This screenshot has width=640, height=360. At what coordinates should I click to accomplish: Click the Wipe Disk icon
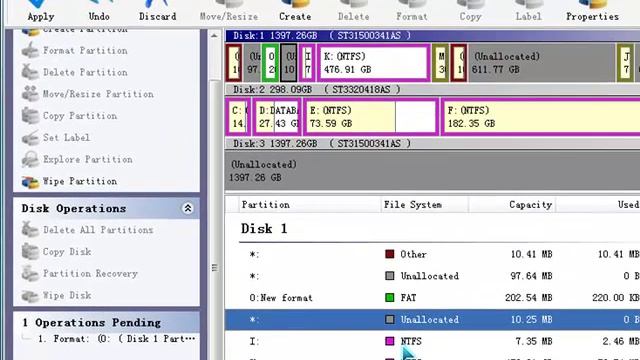(30, 295)
